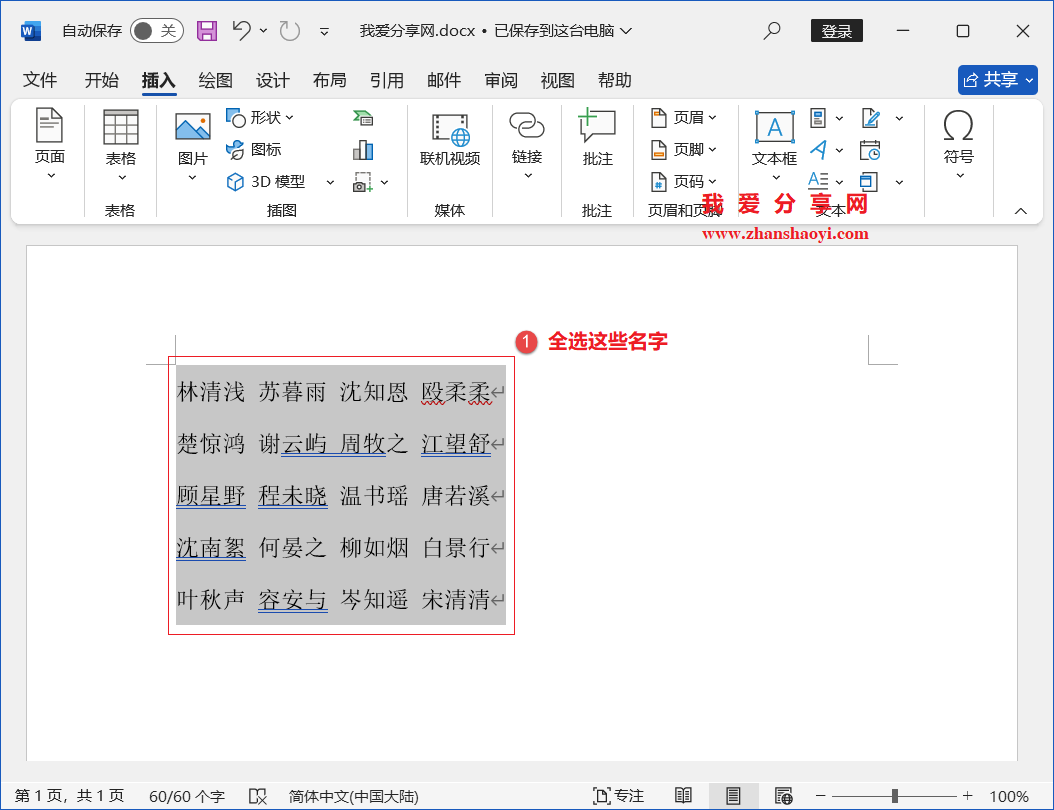1054x810 pixels.
Task: Switch to the 绘图 (Draw) tab
Action: 215,80
